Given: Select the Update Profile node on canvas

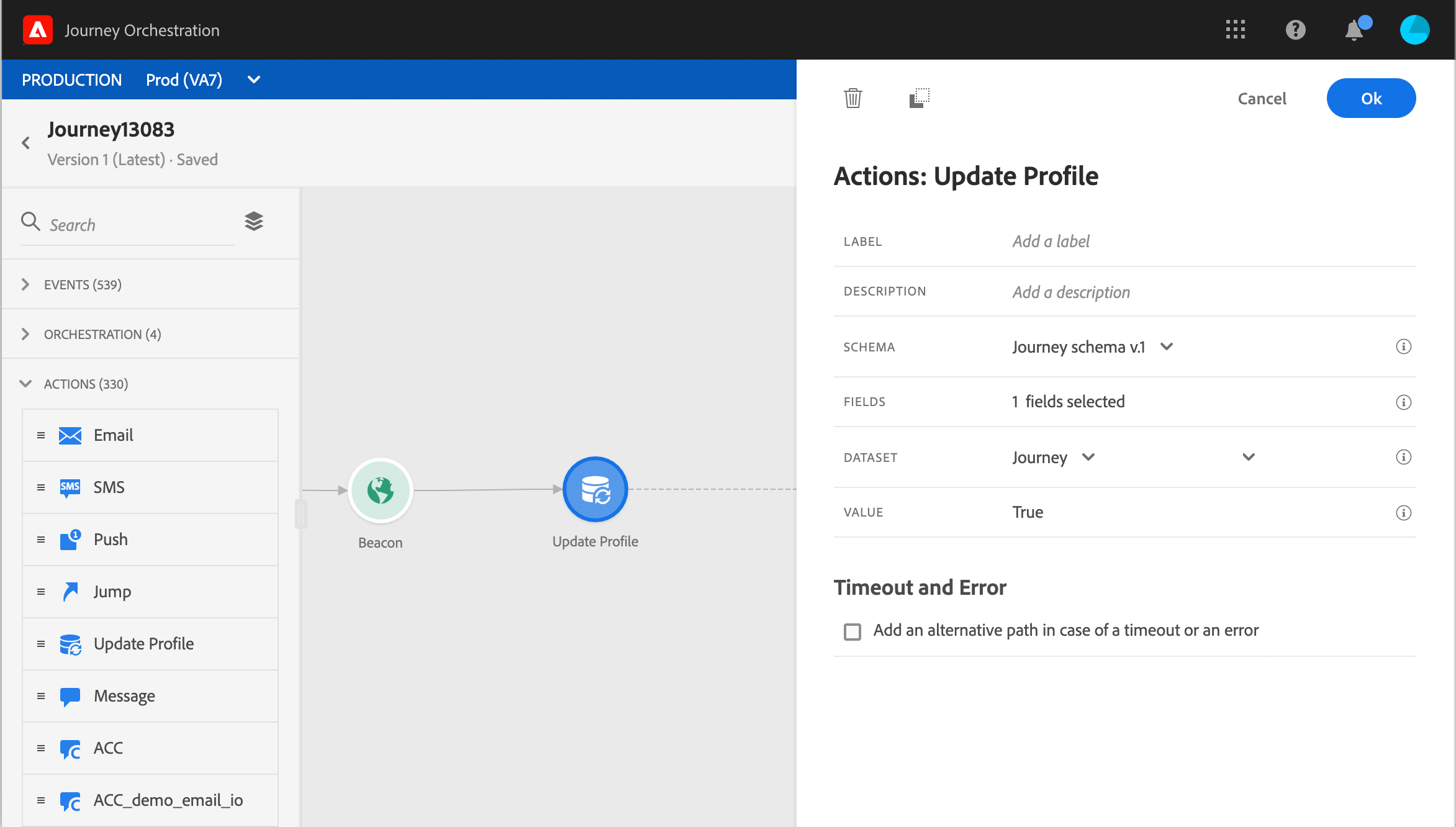Looking at the screenshot, I should [595, 490].
